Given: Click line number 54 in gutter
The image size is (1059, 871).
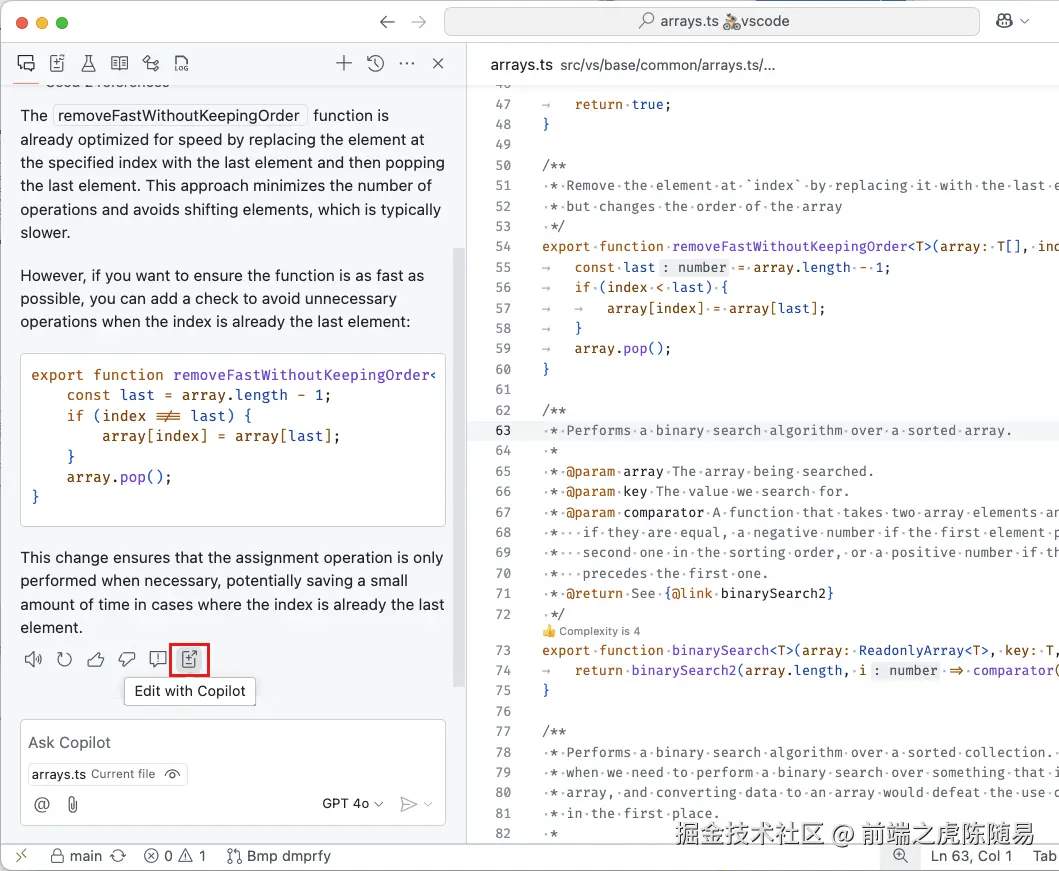Looking at the screenshot, I should 503,247.
